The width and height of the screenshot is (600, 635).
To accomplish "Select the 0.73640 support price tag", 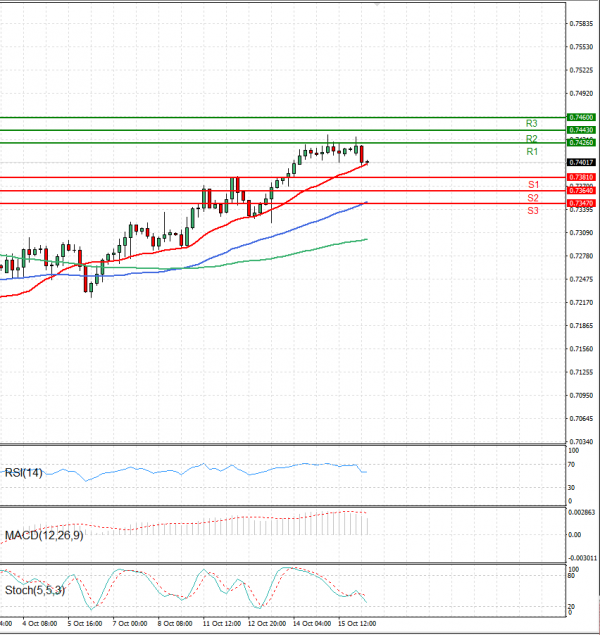I will click(581, 190).
